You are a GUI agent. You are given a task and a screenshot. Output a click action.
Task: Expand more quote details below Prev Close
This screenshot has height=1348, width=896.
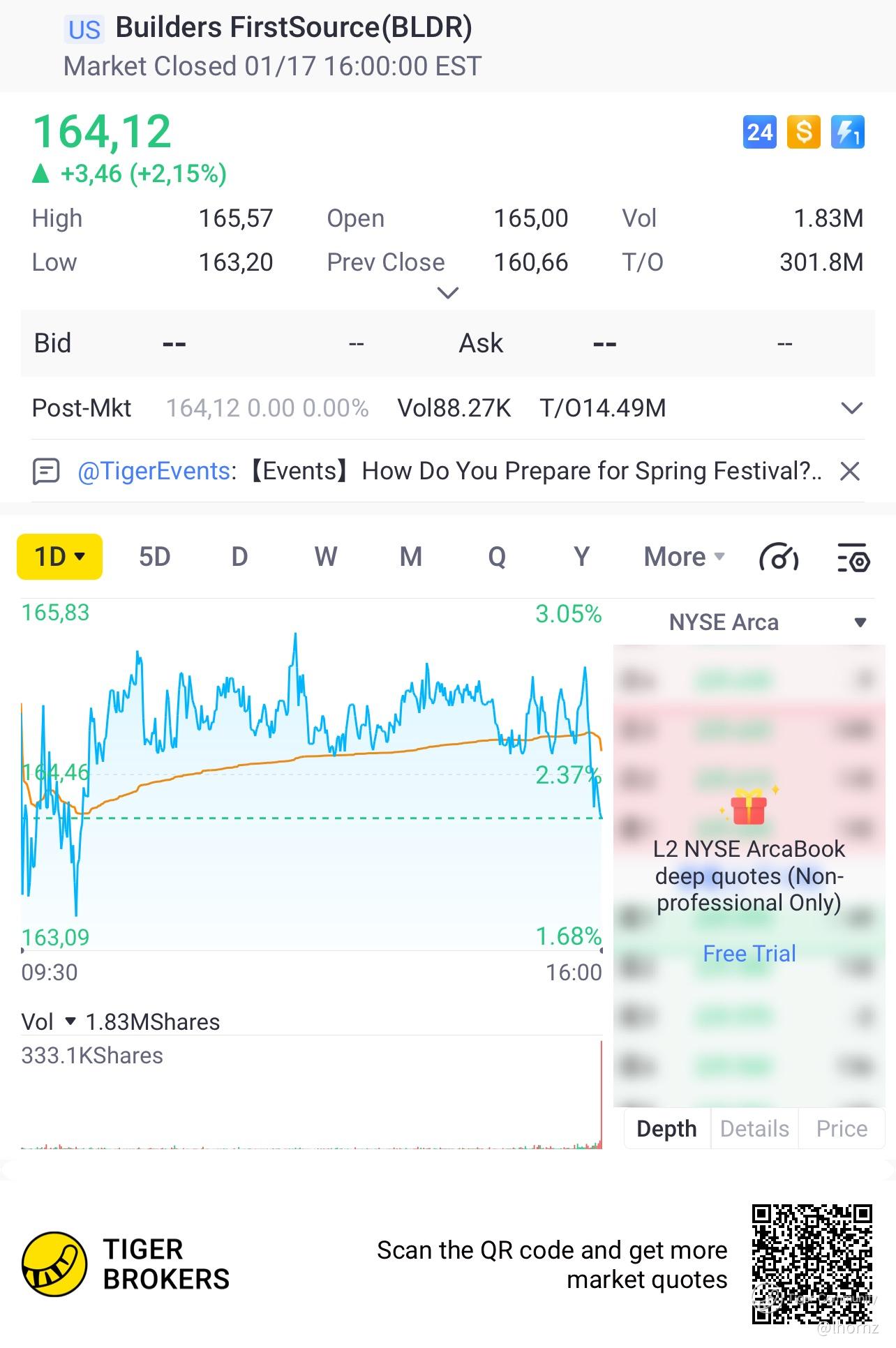tap(447, 293)
